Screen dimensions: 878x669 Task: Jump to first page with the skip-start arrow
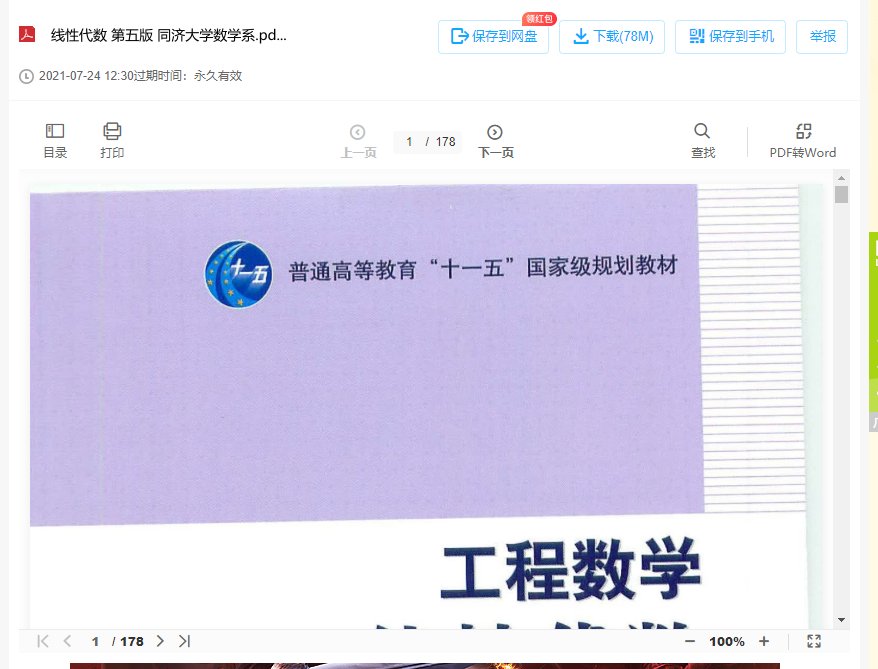point(42,641)
